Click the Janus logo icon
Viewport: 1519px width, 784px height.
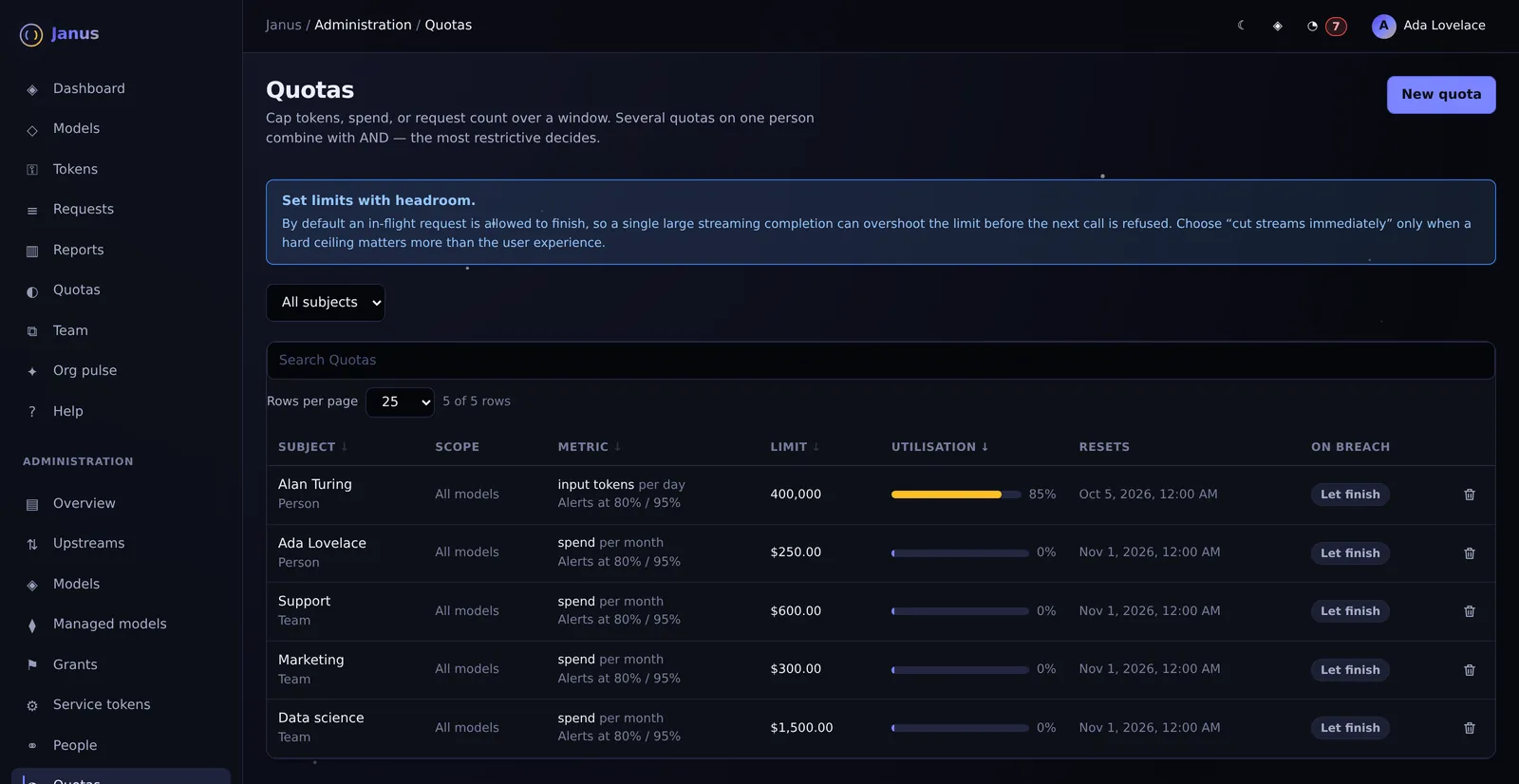click(x=31, y=35)
